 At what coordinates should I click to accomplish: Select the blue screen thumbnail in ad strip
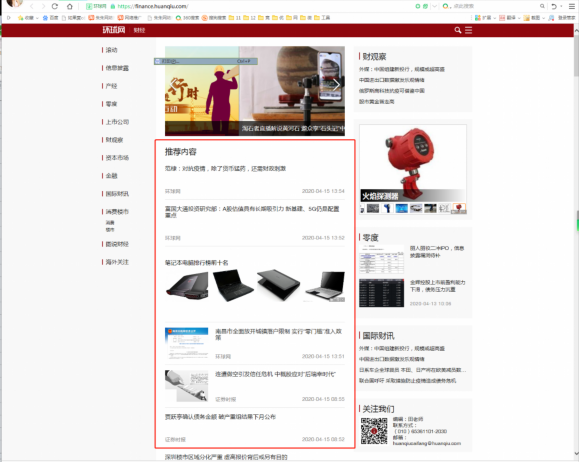point(401,208)
